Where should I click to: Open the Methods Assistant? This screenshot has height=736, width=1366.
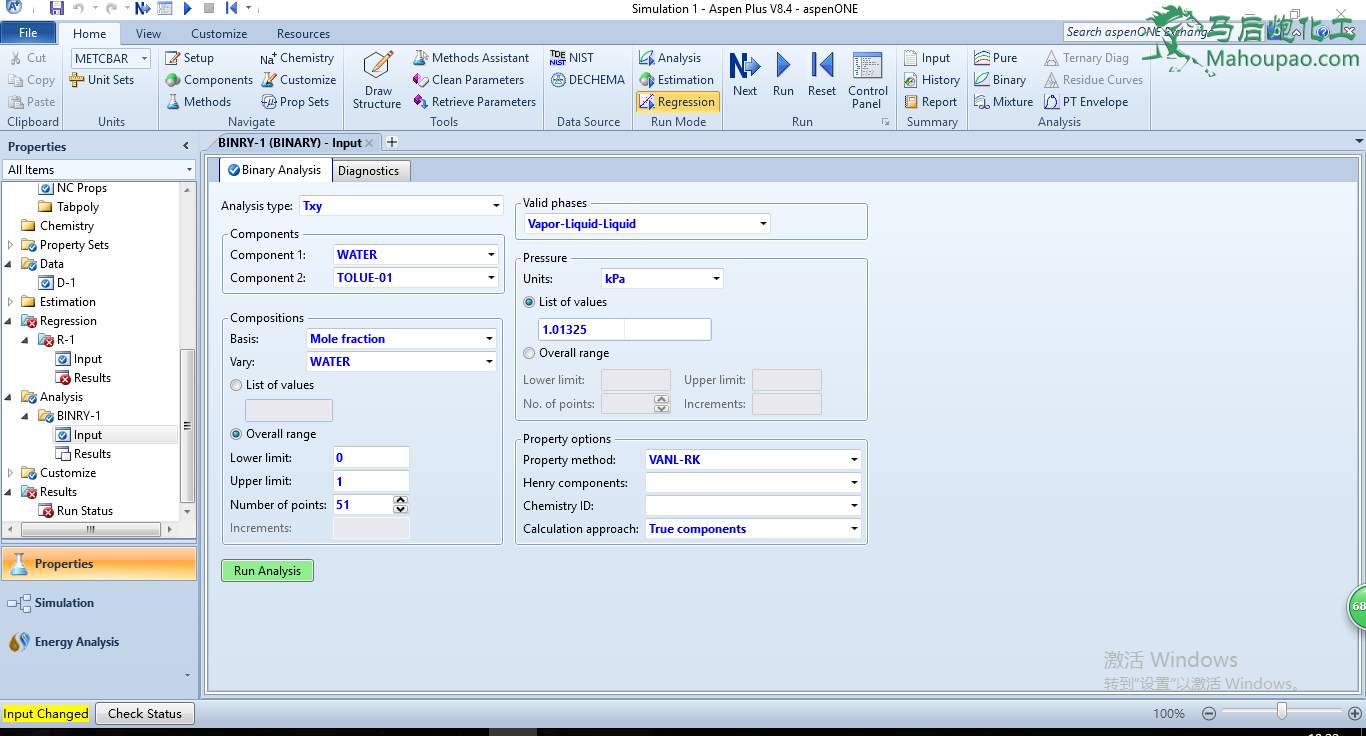(x=471, y=58)
